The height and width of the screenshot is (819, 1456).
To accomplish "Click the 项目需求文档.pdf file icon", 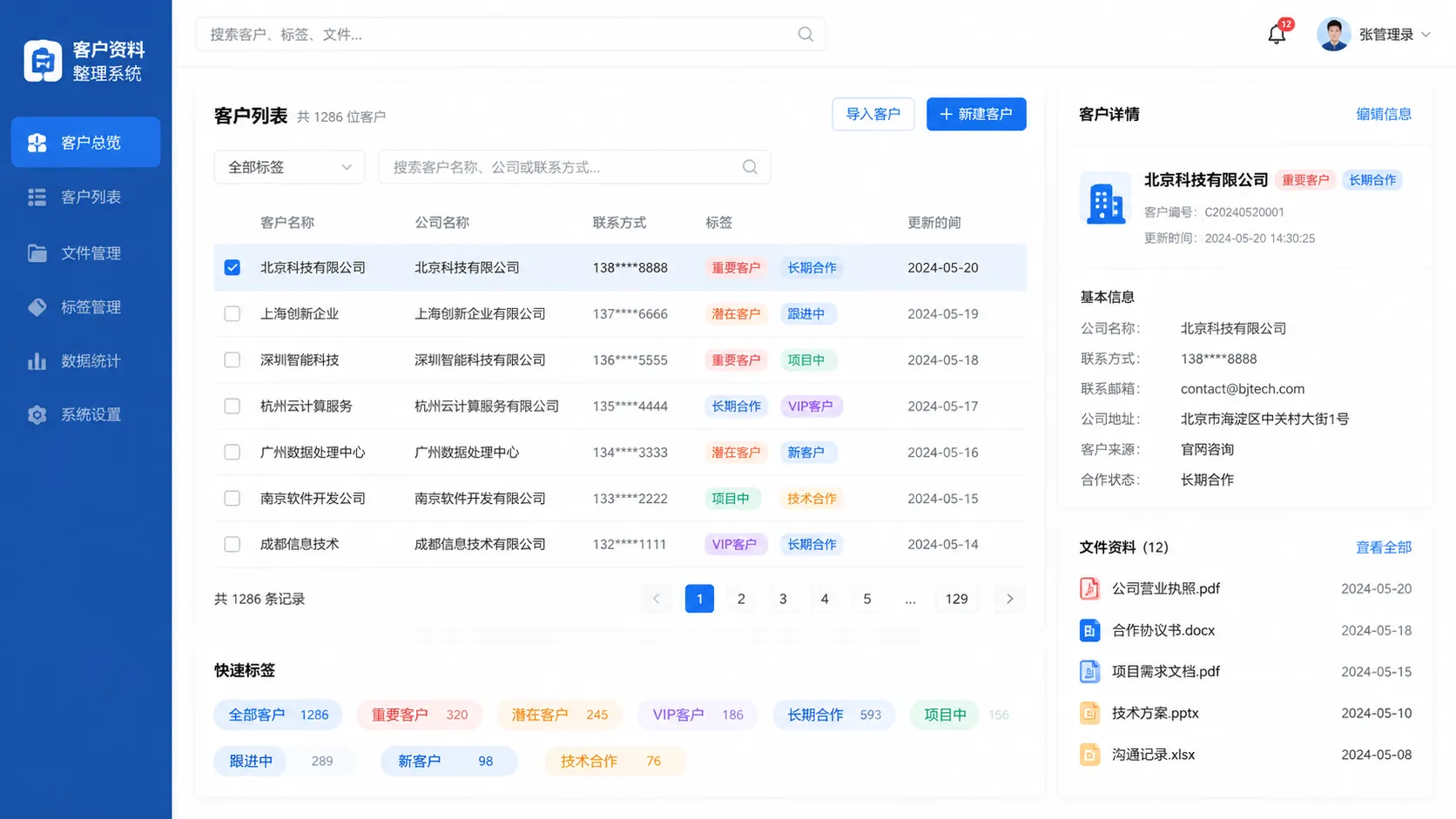I will (1089, 672).
